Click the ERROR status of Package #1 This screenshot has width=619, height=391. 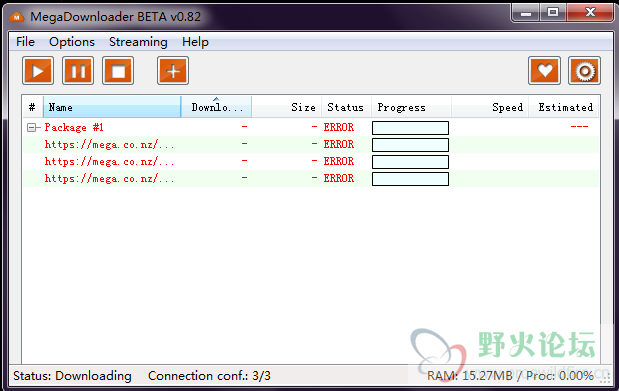[x=339, y=127]
